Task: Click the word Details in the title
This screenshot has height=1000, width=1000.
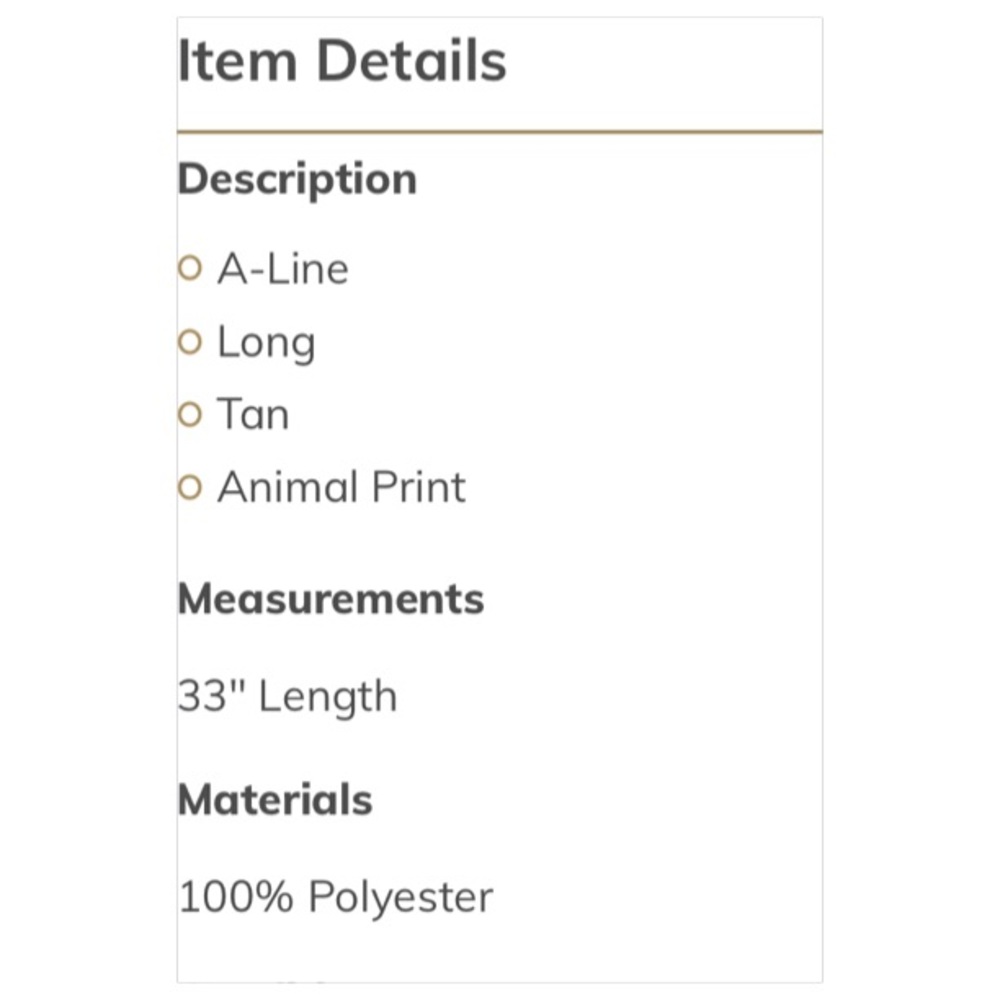Action: [x=411, y=61]
